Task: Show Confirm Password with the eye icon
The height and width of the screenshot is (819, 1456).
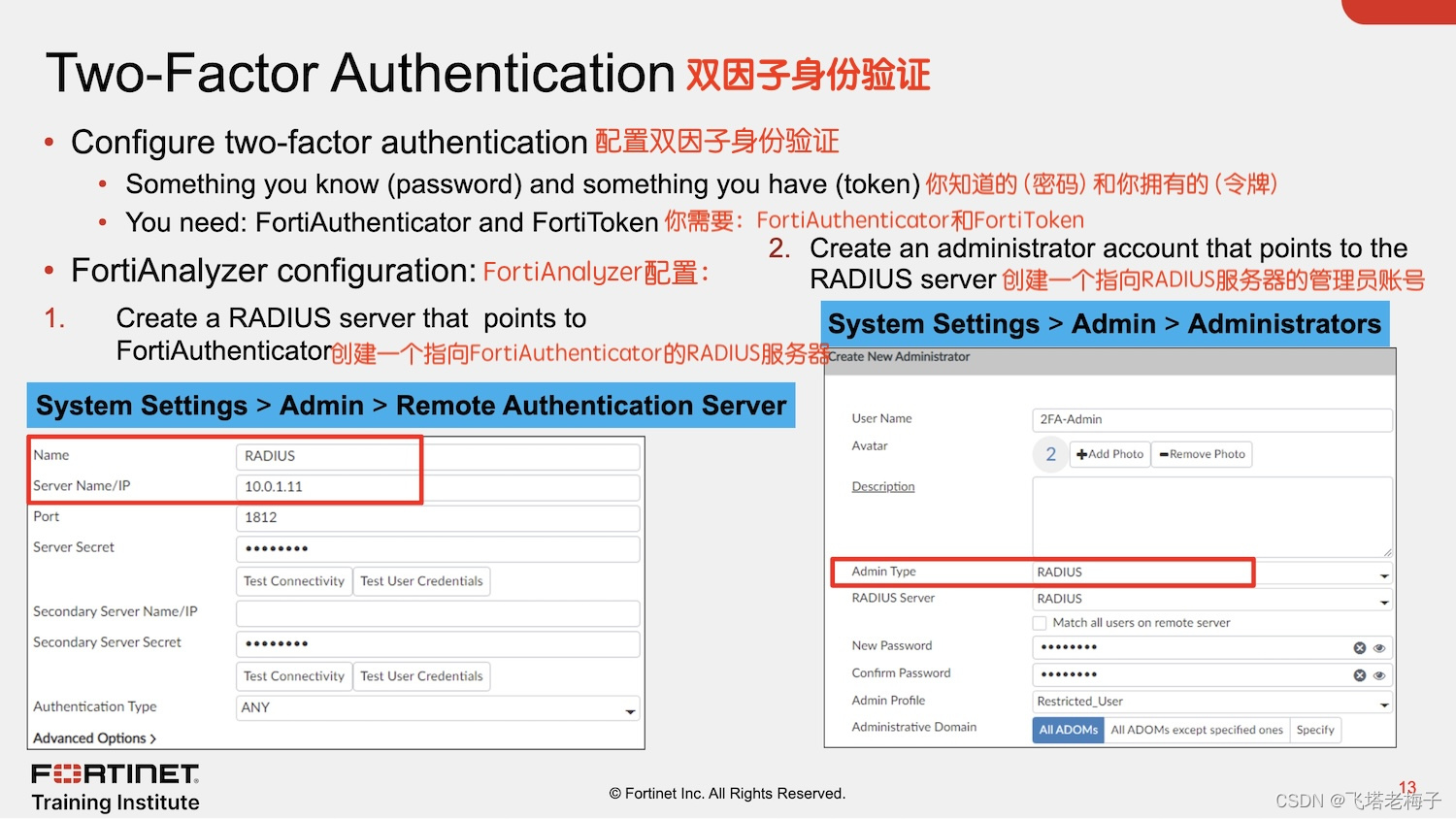Action: click(x=1379, y=675)
